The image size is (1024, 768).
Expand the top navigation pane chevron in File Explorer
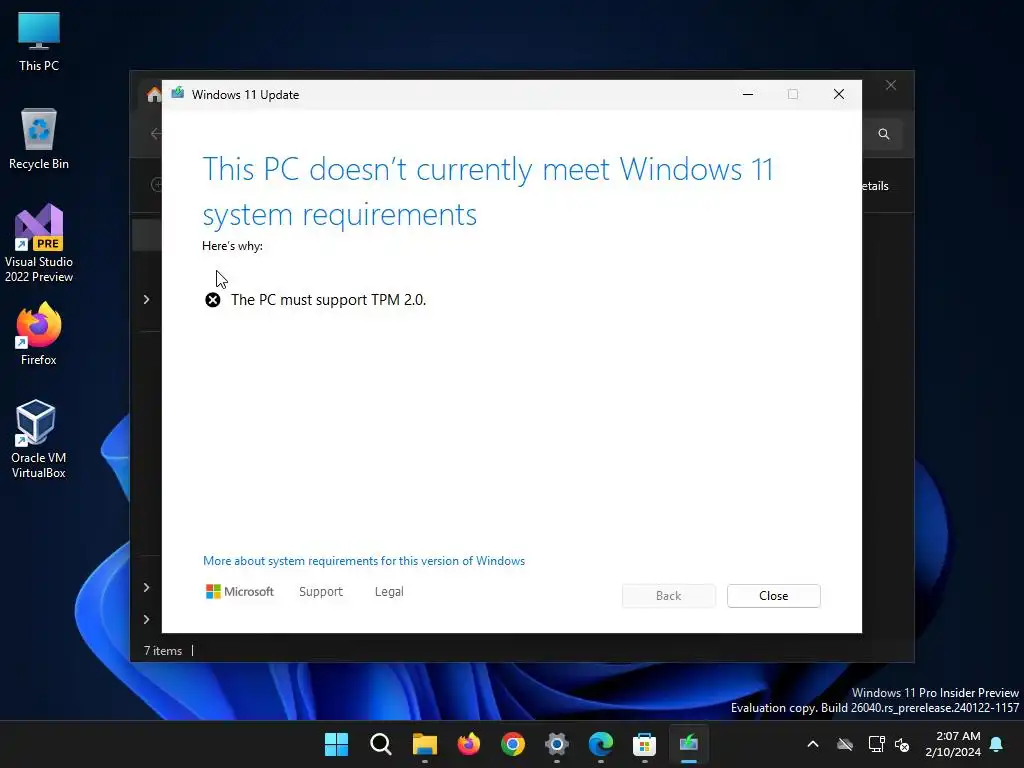click(146, 299)
